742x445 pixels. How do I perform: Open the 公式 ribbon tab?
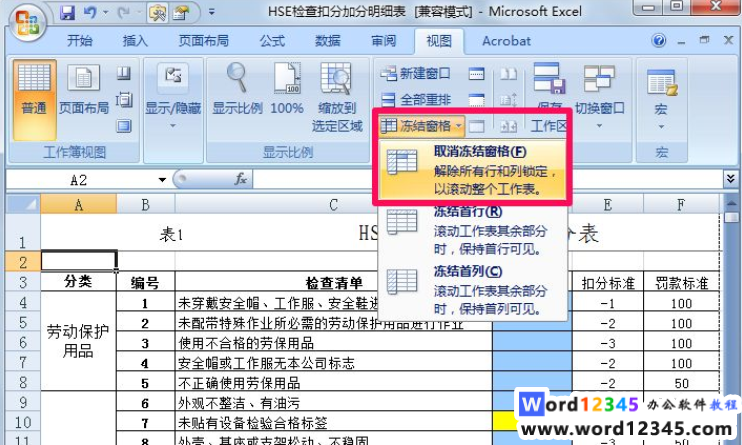(272, 41)
